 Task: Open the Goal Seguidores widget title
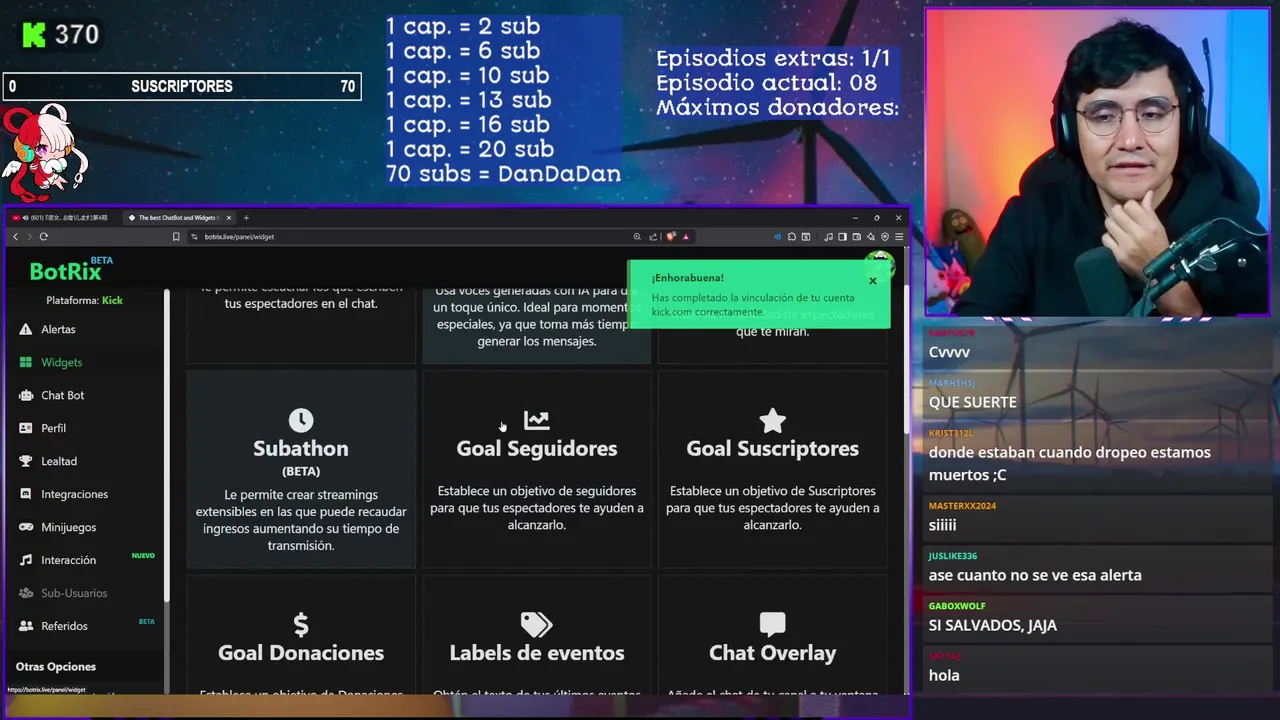point(537,449)
